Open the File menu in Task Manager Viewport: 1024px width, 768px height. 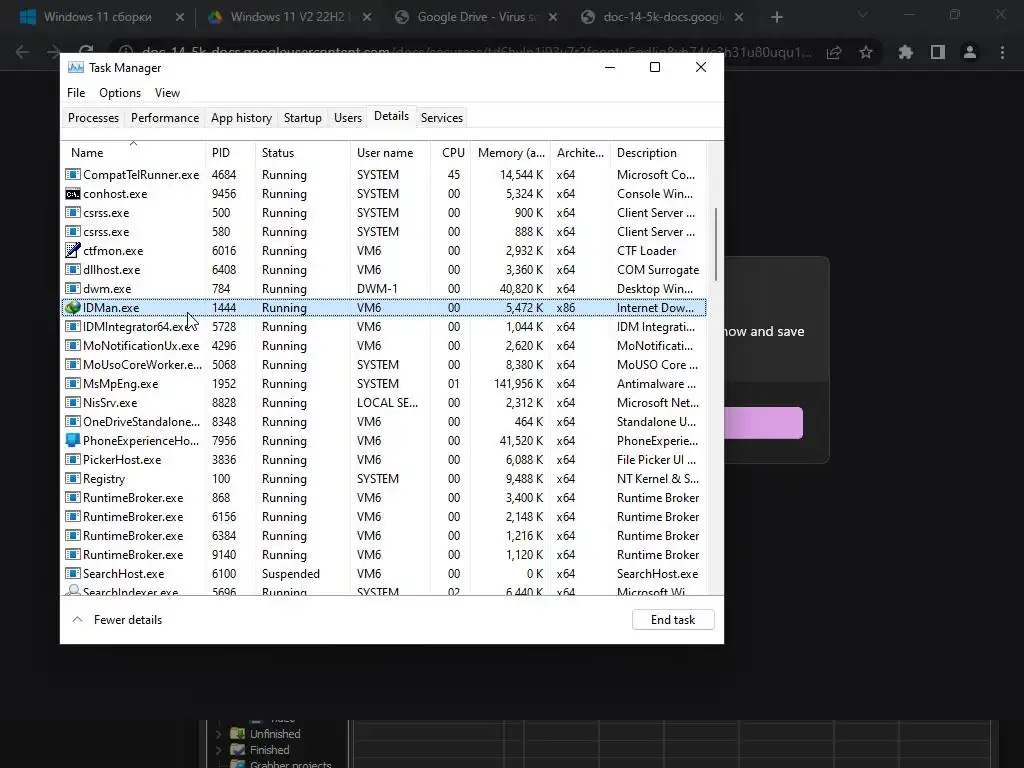[76, 93]
